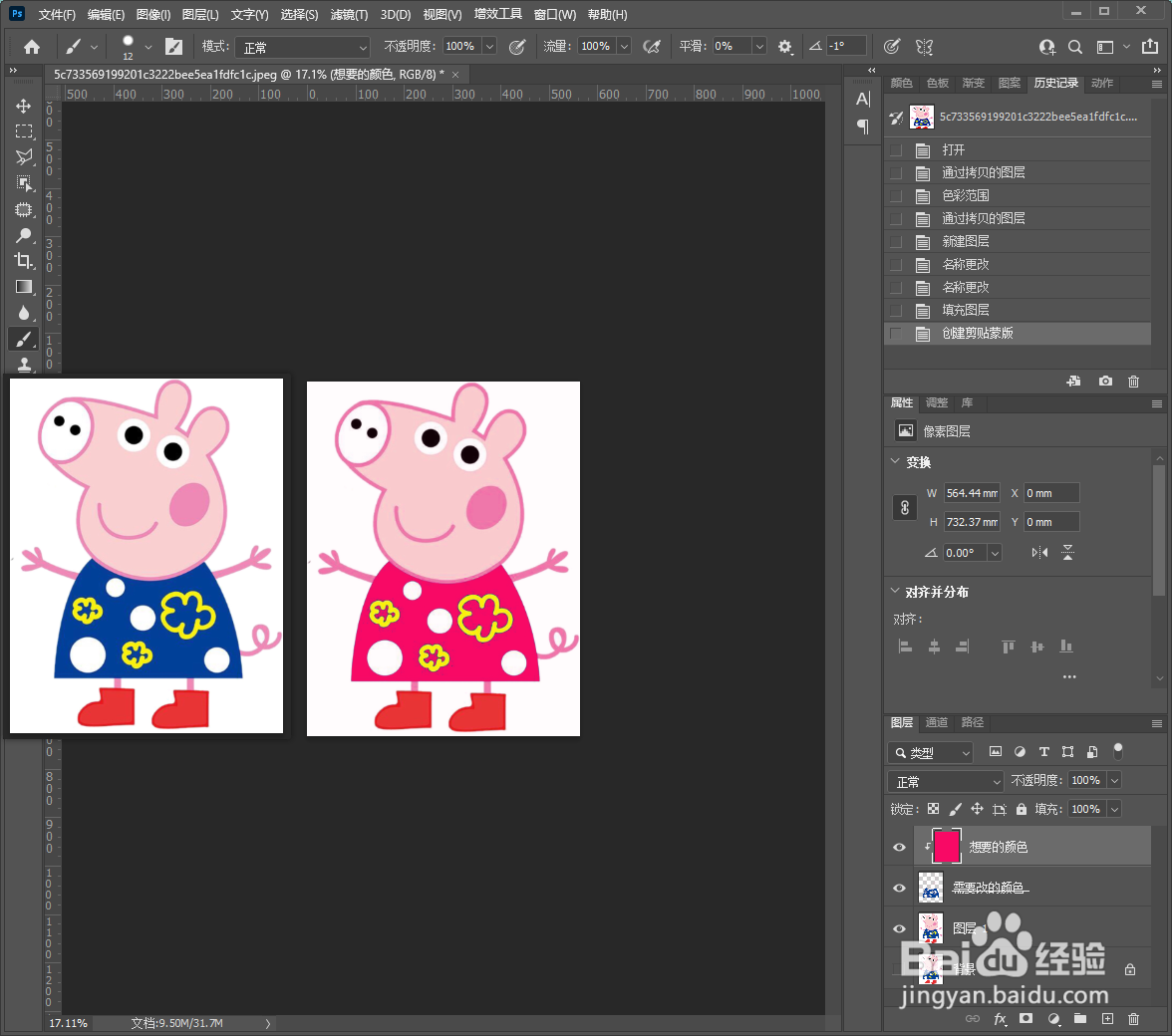Open layer blend mode dropdown

(x=946, y=781)
